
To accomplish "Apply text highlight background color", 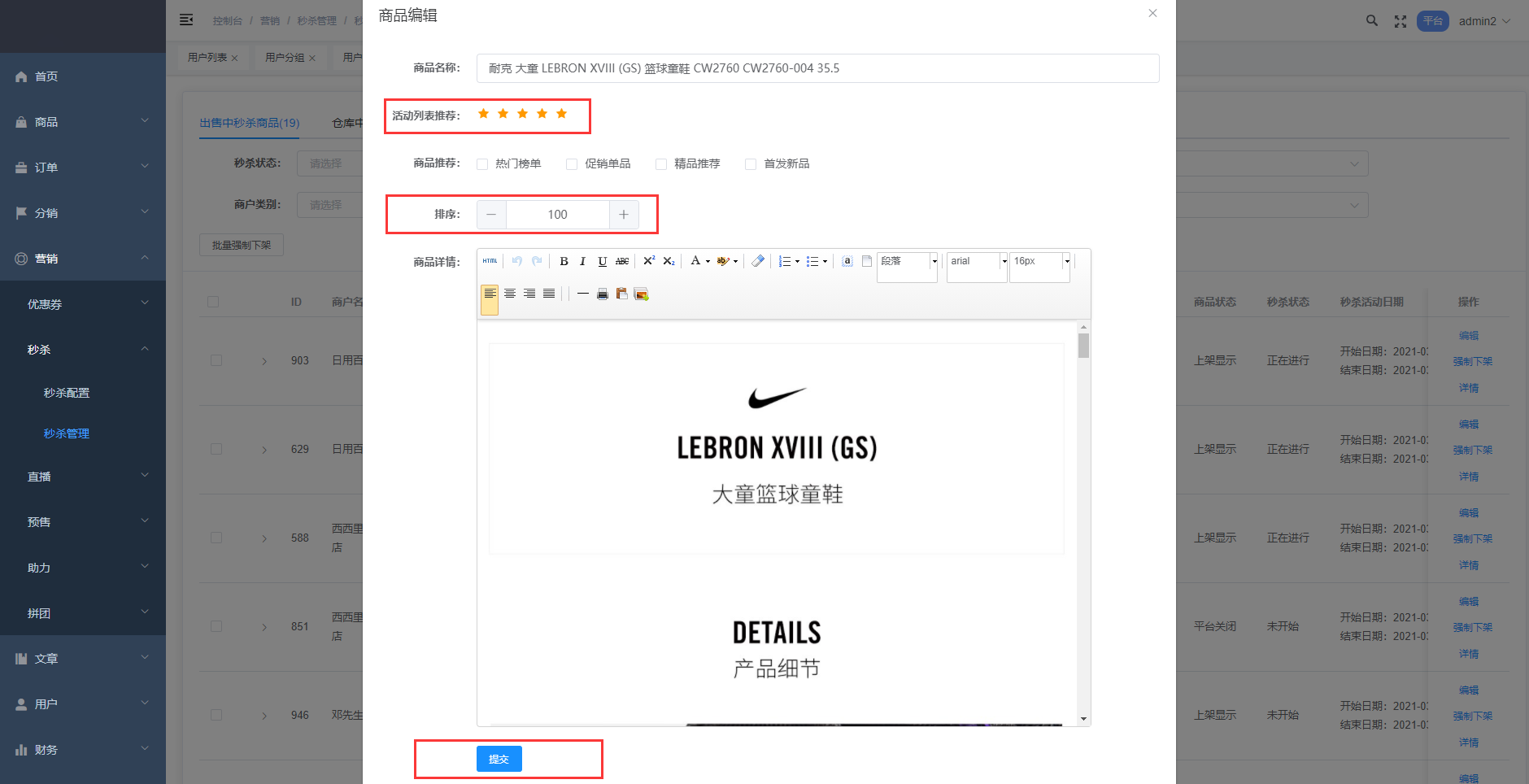I will click(722, 261).
